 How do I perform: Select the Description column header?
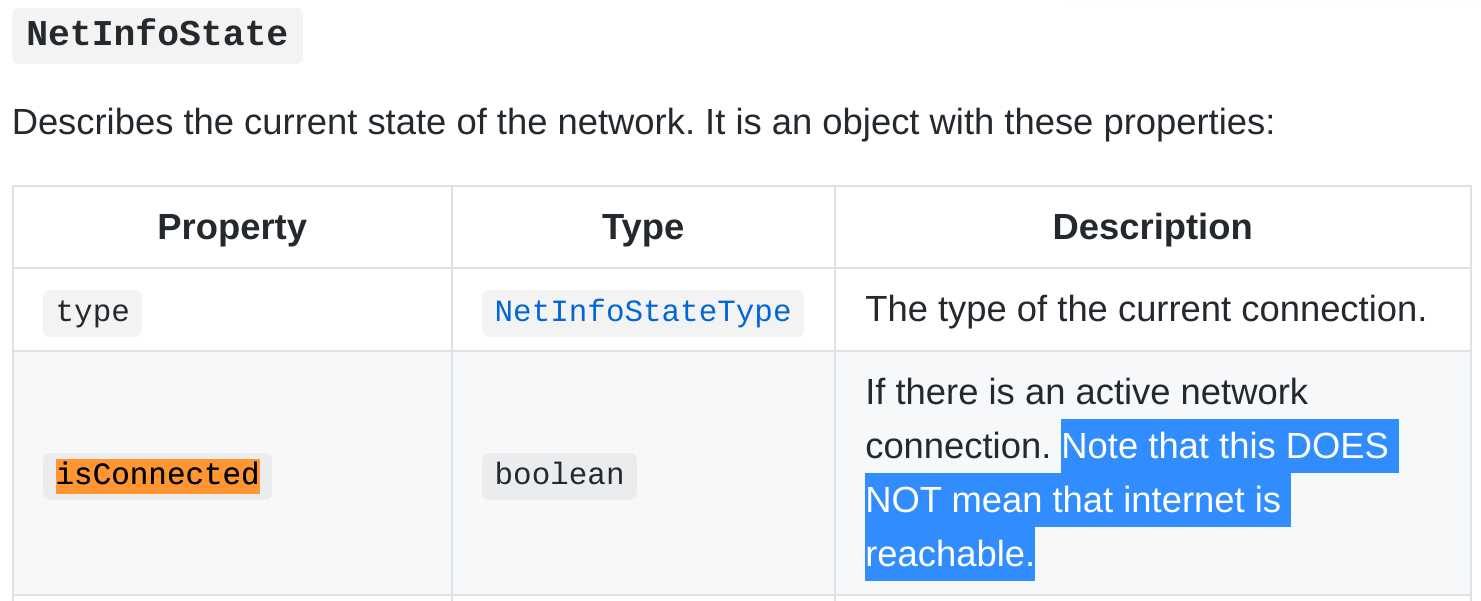pyautogui.click(x=1152, y=227)
